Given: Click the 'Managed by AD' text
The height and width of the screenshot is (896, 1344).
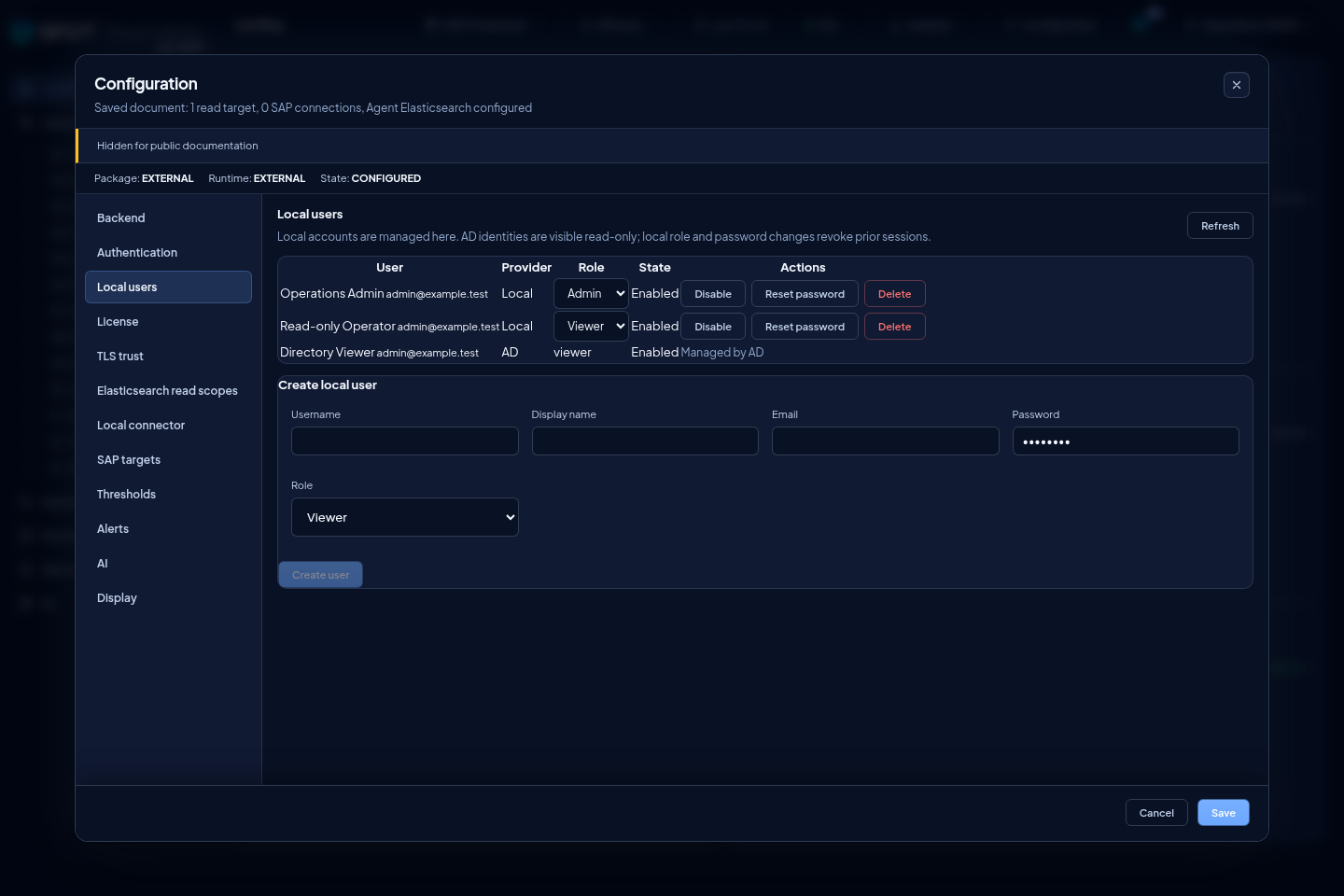Looking at the screenshot, I should [722, 353].
